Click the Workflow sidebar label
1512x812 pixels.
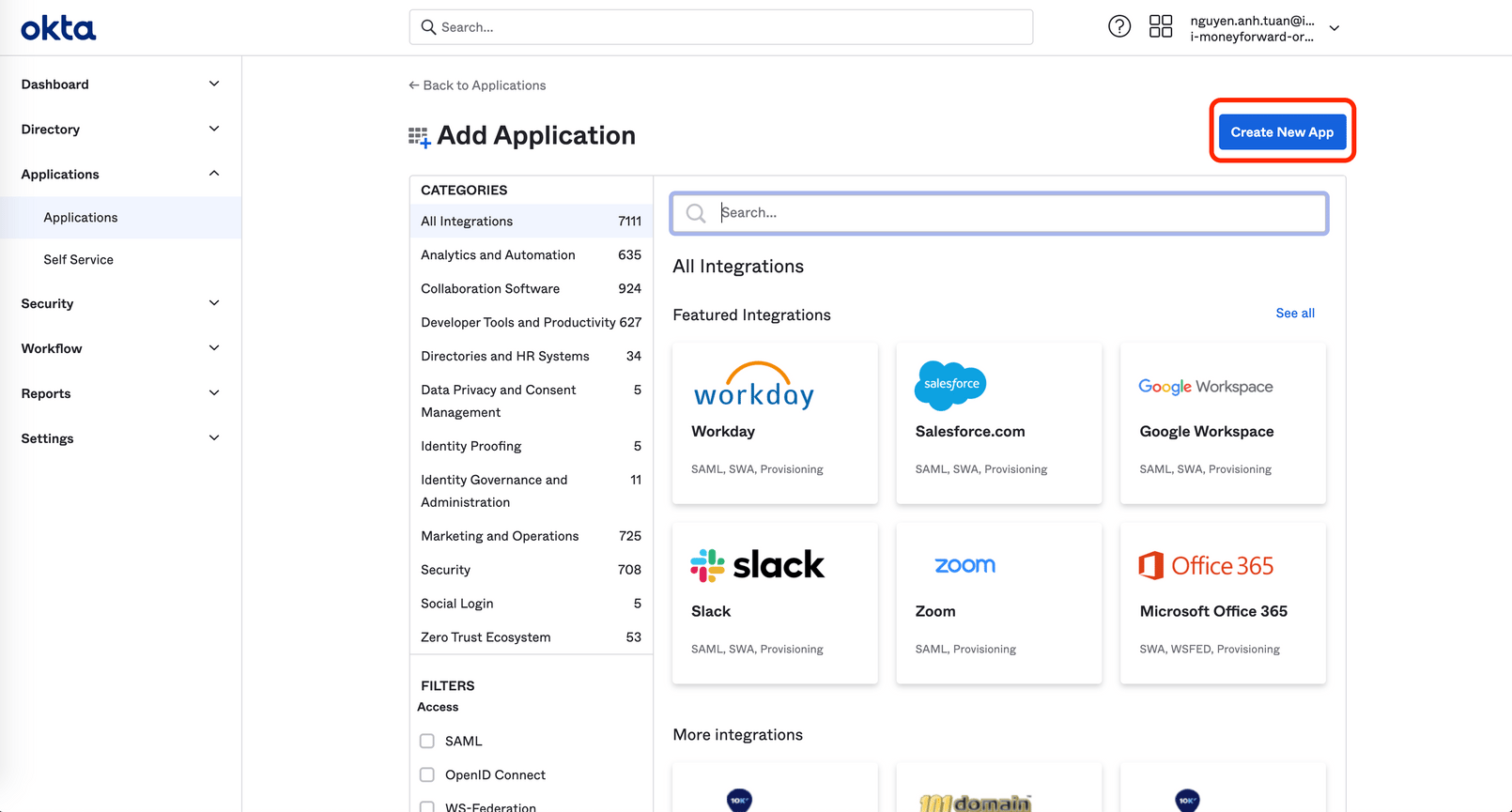[52, 348]
